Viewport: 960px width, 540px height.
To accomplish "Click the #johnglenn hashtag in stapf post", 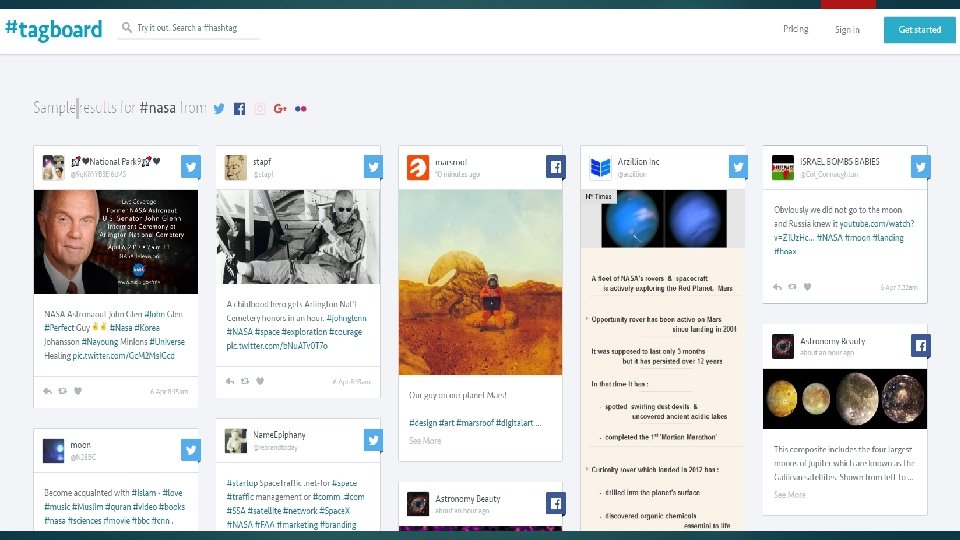I will [x=347, y=318].
